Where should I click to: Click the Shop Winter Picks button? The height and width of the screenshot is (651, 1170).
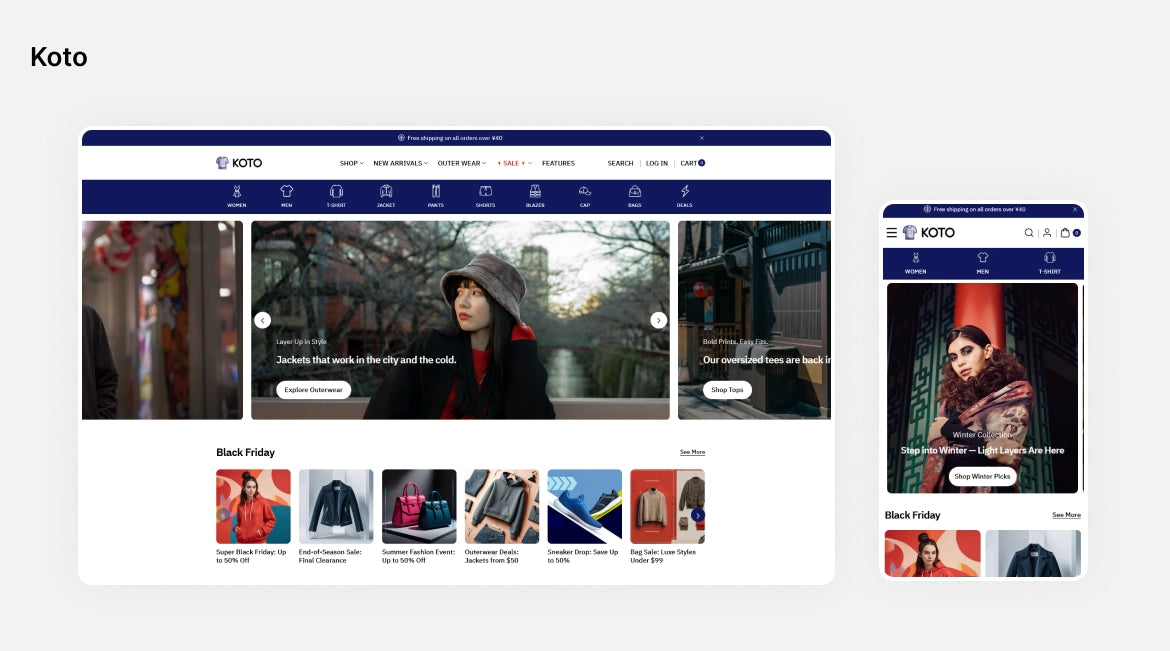coord(982,477)
